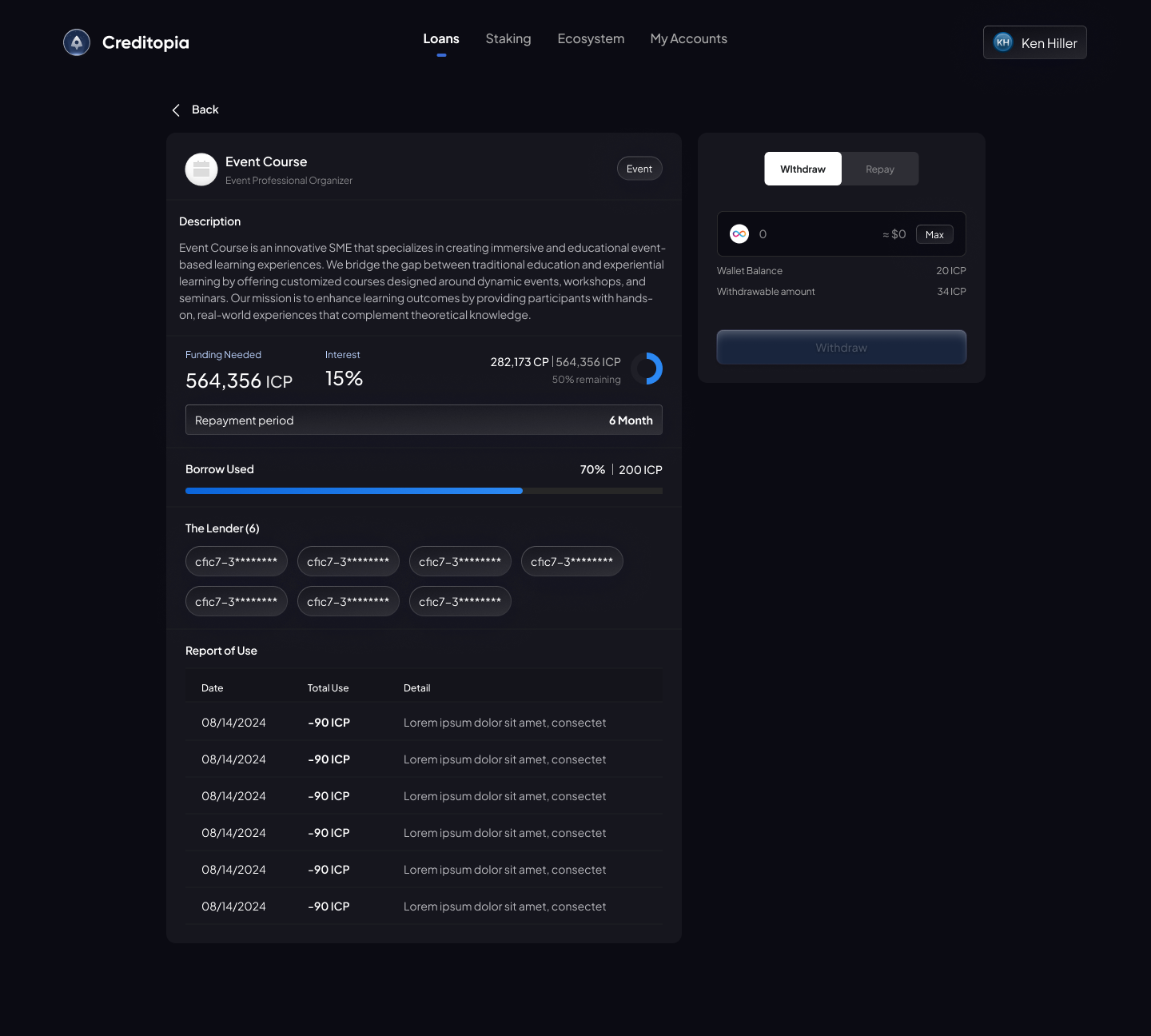Click the 50% remaining donut chart
1151x1036 pixels.
coord(647,369)
